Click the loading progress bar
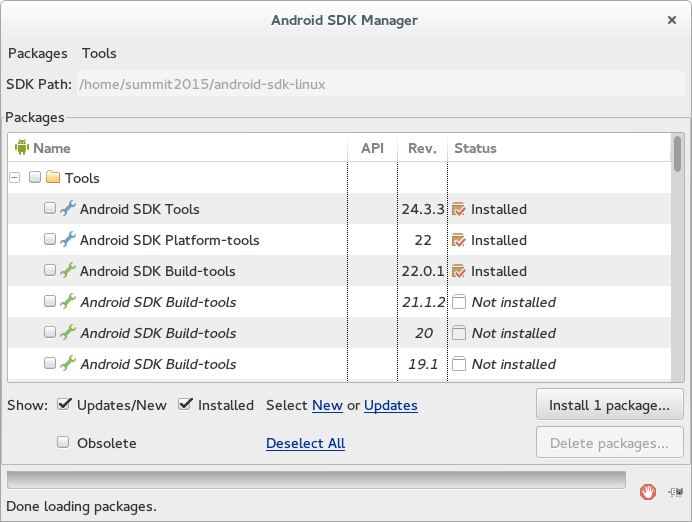The width and height of the screenshot is (692, 522). click(316, 480)
